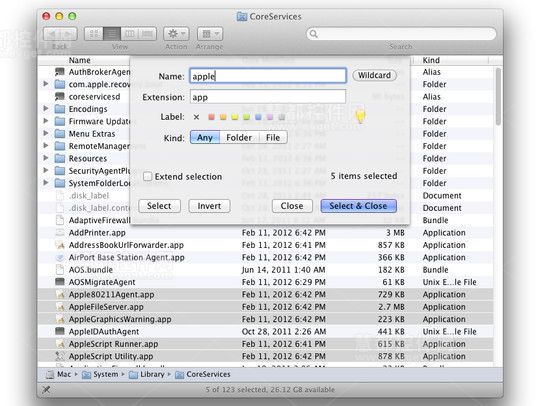Click the Select button
The width and height of the screenshot is (540, 406).
159,206
